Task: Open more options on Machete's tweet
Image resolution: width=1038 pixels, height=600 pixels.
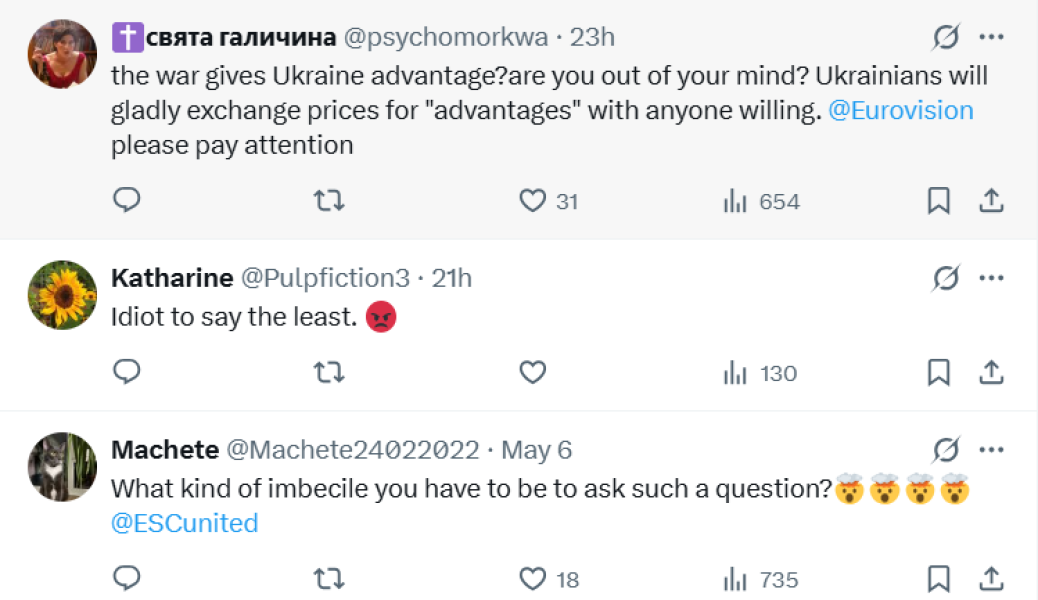Action: click(991, 450)
